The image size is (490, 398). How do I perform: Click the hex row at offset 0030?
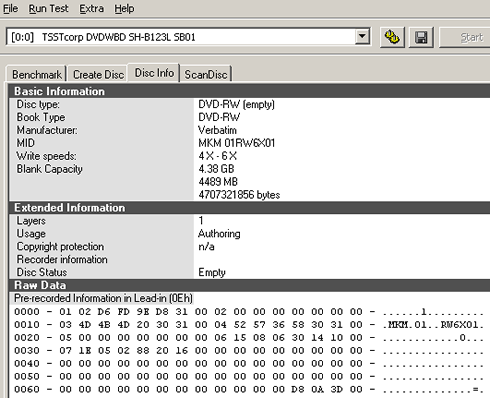pyautogui.click(x=249, y=351)
